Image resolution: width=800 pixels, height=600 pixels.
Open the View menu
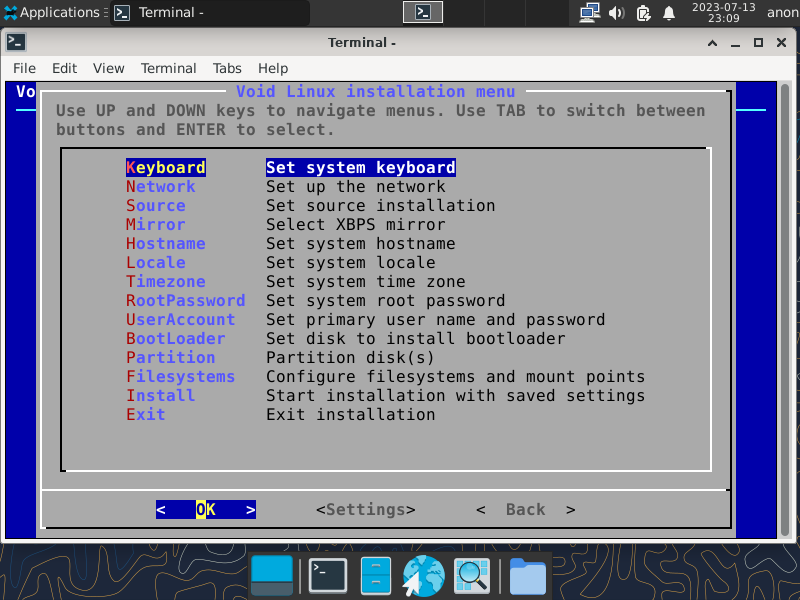click(108, 68)
